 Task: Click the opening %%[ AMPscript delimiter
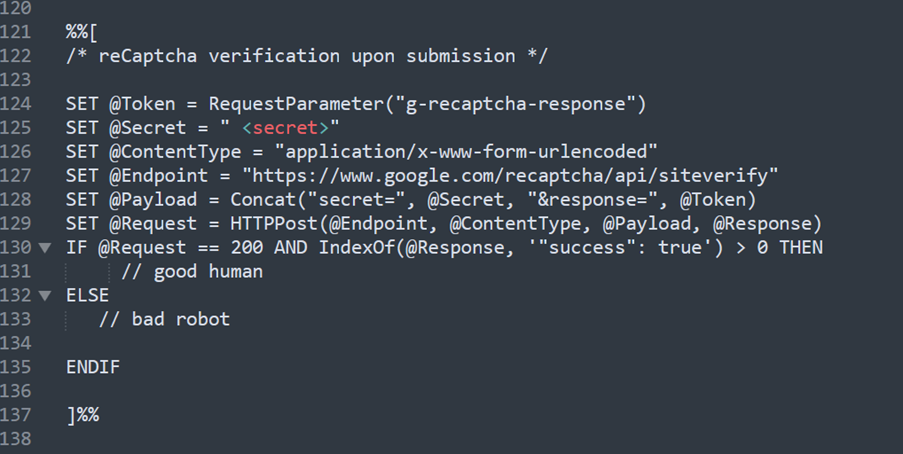82,32
